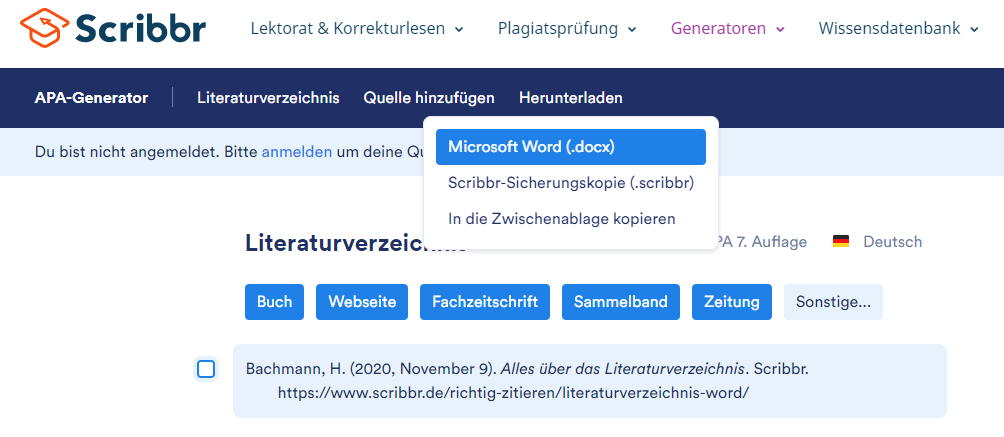Image resolution: width=1004 pixels, height=437 pixels.
Task: Add a Buch source
Action: (274, 302)
